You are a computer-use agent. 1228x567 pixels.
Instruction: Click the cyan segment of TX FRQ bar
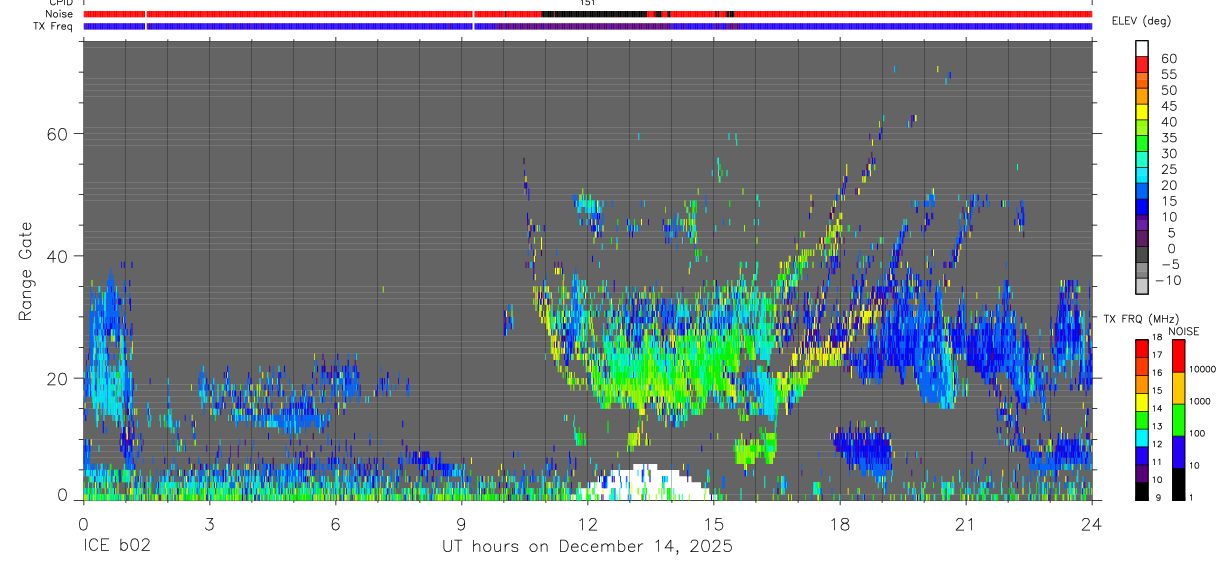click(x=1142, y=437)
